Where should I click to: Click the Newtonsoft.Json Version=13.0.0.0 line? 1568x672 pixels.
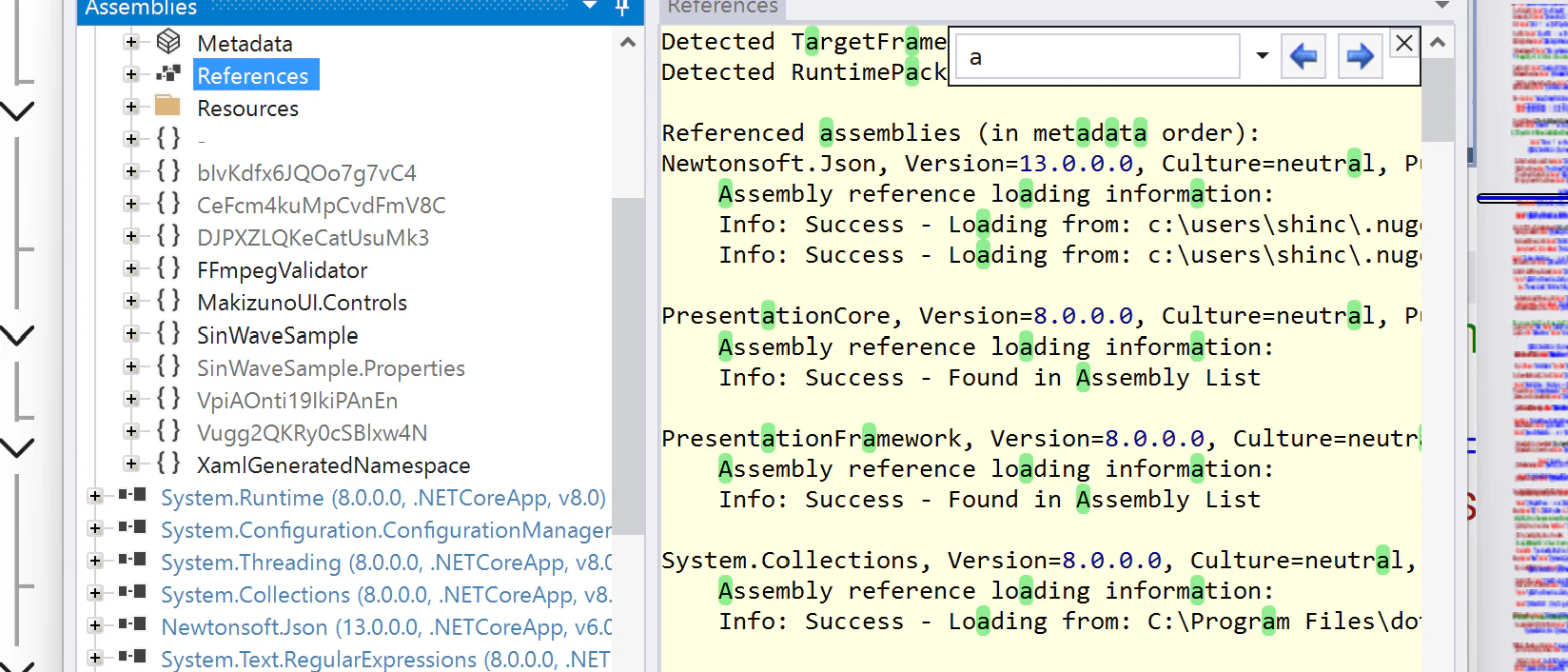(x=1041, y=164)
